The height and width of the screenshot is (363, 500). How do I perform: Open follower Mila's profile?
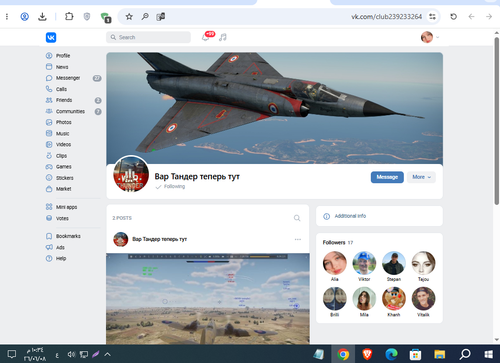click(x=364, y=302)
